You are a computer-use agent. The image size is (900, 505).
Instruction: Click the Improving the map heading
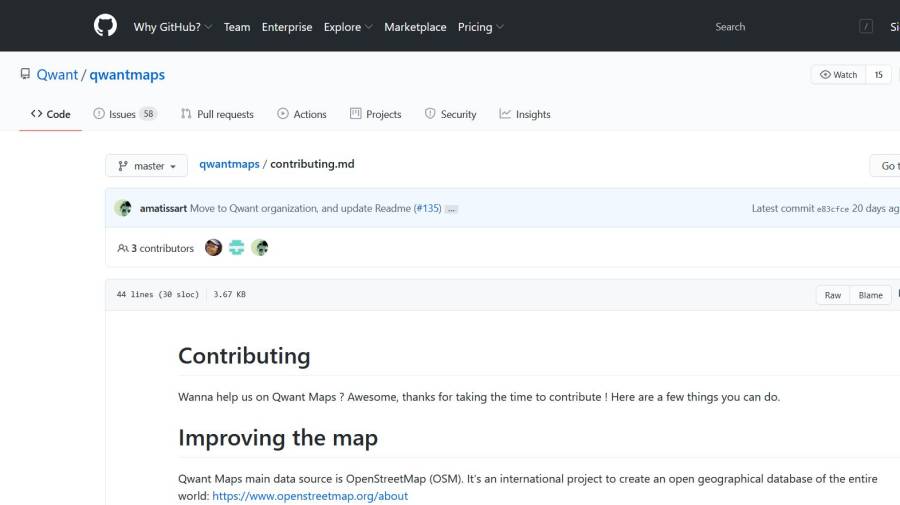[278, 438]
